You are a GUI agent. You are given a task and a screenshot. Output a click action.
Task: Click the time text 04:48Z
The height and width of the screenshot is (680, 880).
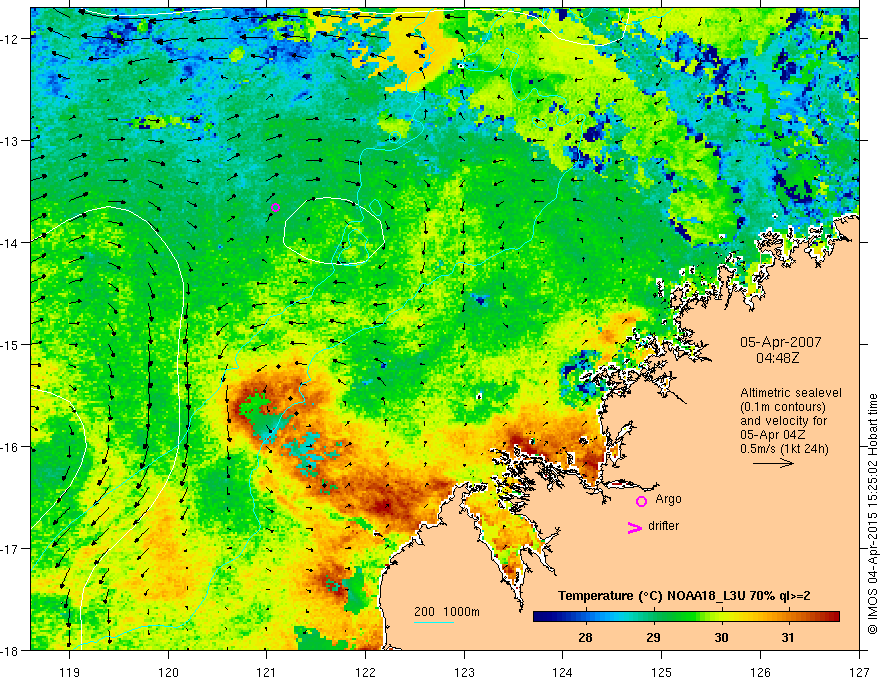[777, 357]
